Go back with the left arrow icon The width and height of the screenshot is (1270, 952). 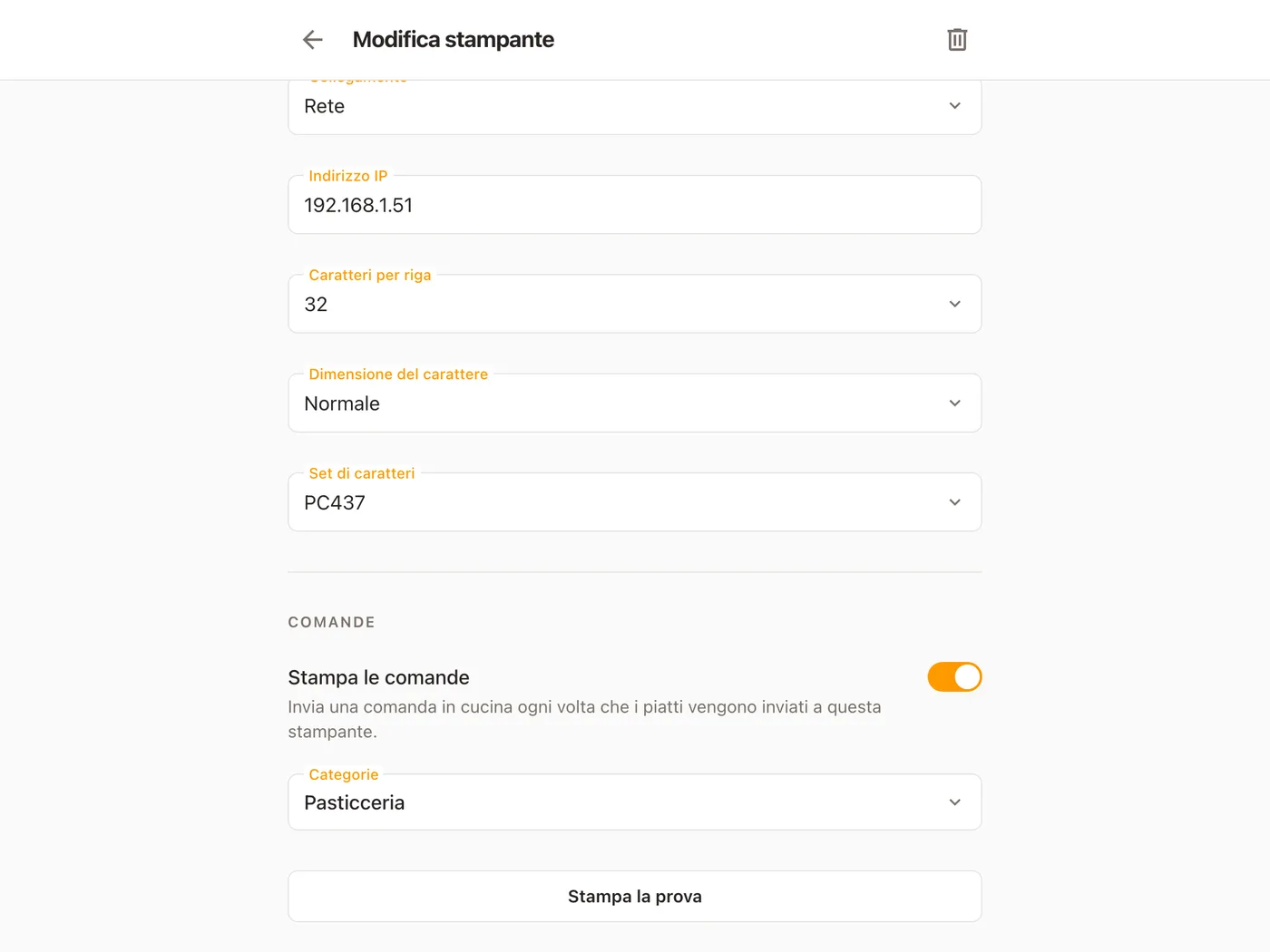click(x=313, y=40)
